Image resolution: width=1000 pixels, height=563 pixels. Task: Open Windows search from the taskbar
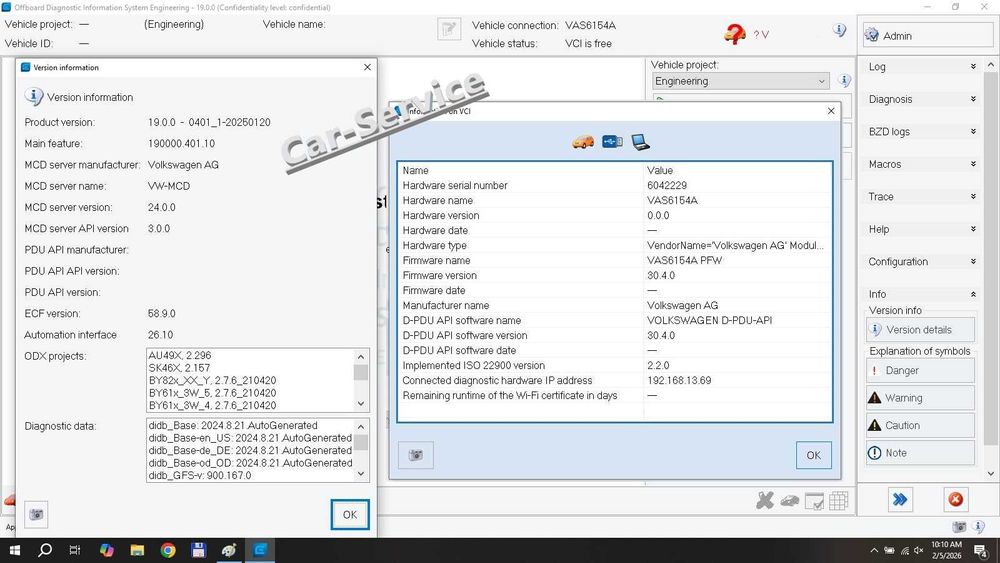click(x=45, y=550)
